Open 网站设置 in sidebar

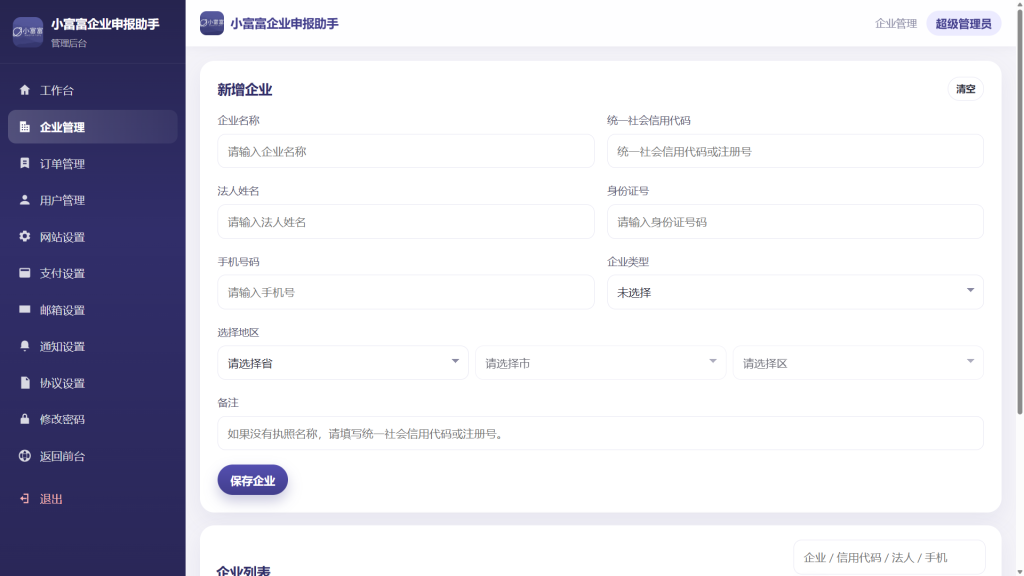(x=93, y=236)
